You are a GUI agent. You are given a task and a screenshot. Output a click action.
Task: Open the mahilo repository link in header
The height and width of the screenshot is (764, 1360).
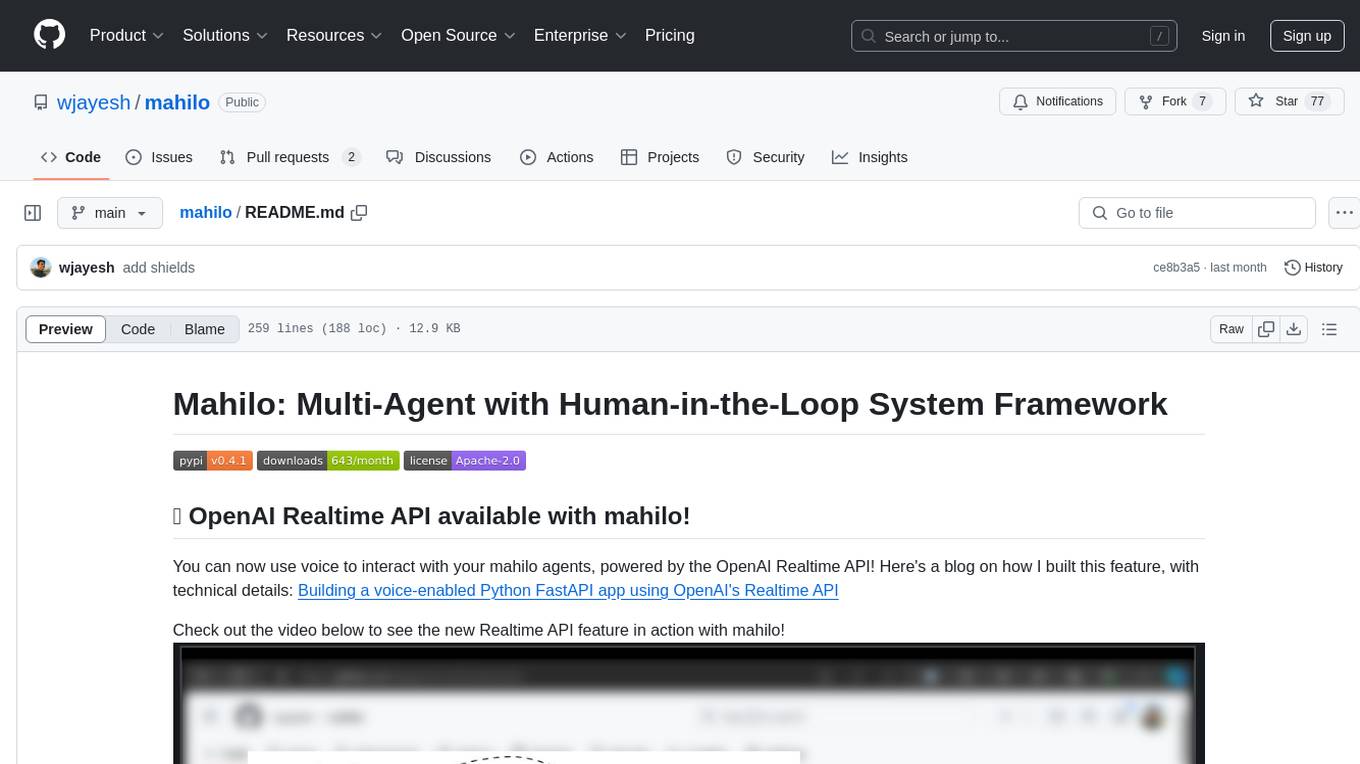point(177,102)
